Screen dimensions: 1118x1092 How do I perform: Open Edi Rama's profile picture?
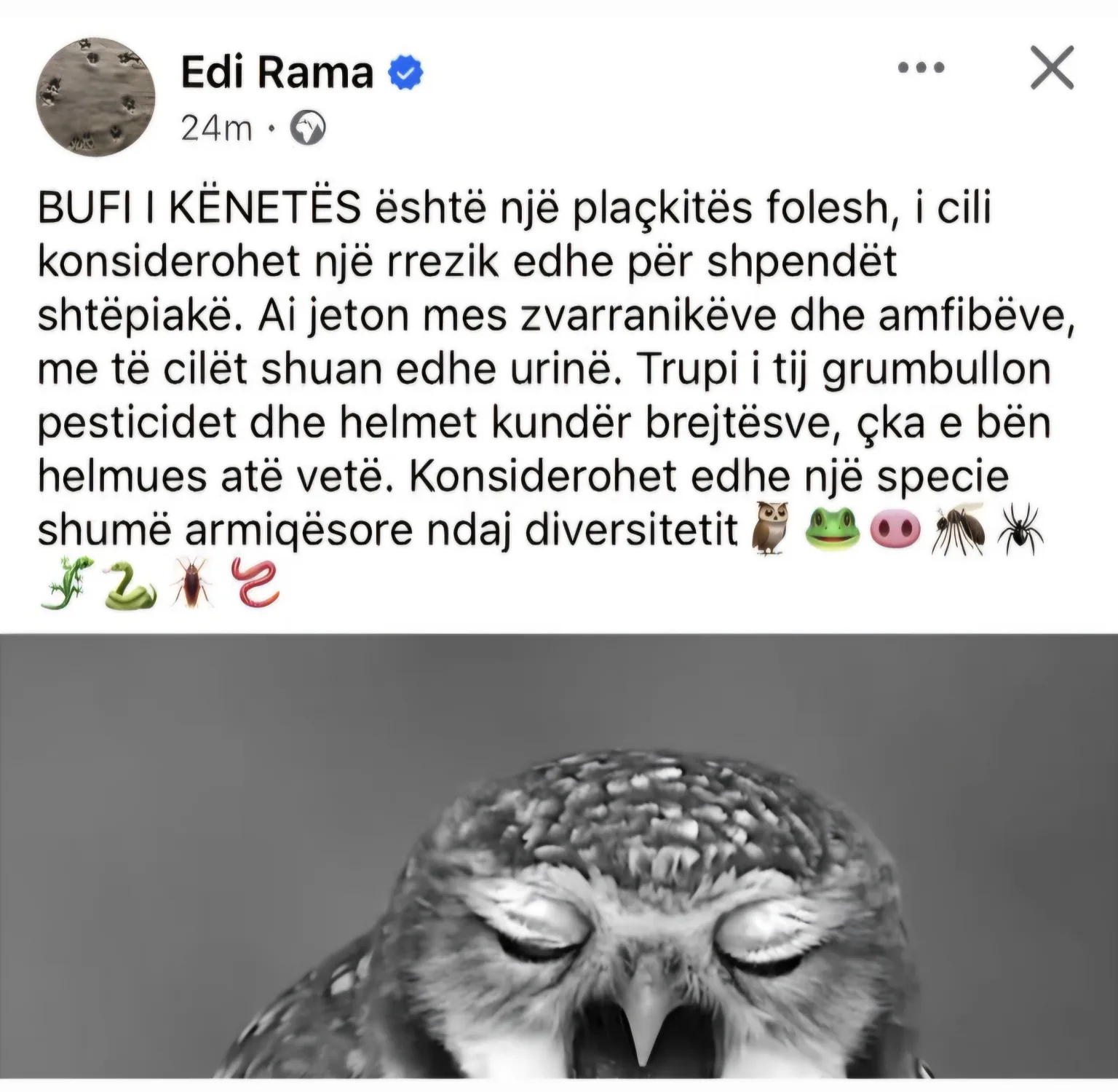coord(95,97)
